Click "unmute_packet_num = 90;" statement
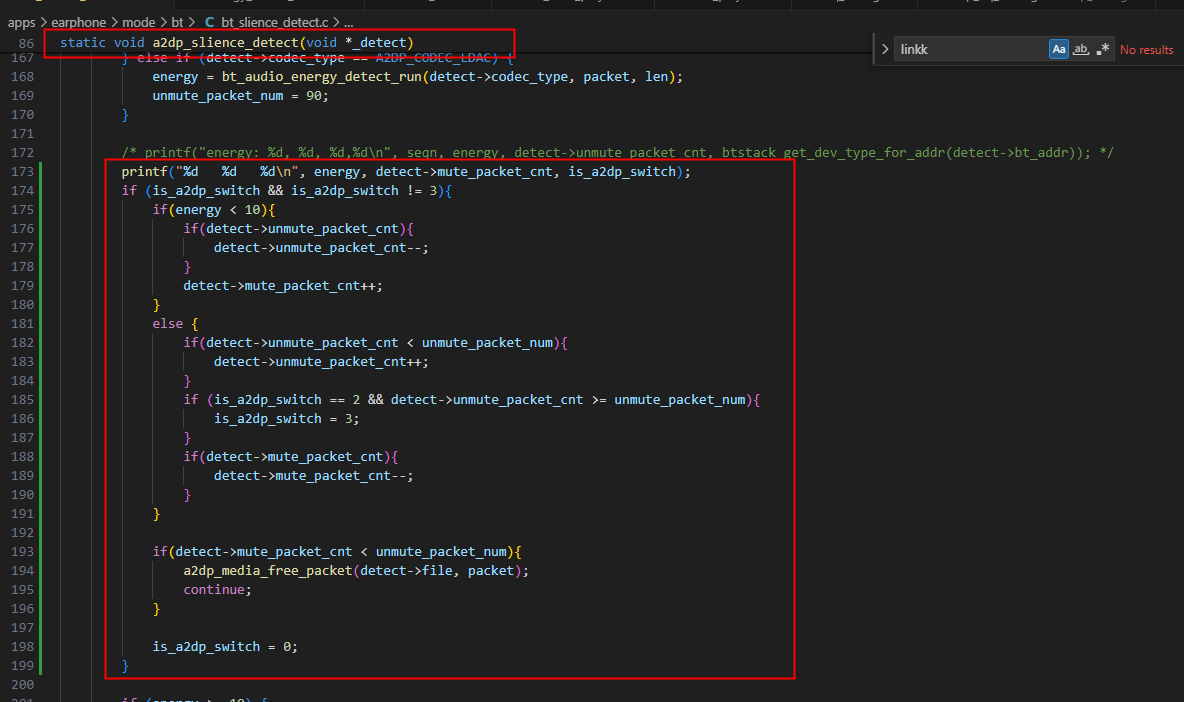The image size is (1184, 702). pyautogui.click(x=240, y=96)
